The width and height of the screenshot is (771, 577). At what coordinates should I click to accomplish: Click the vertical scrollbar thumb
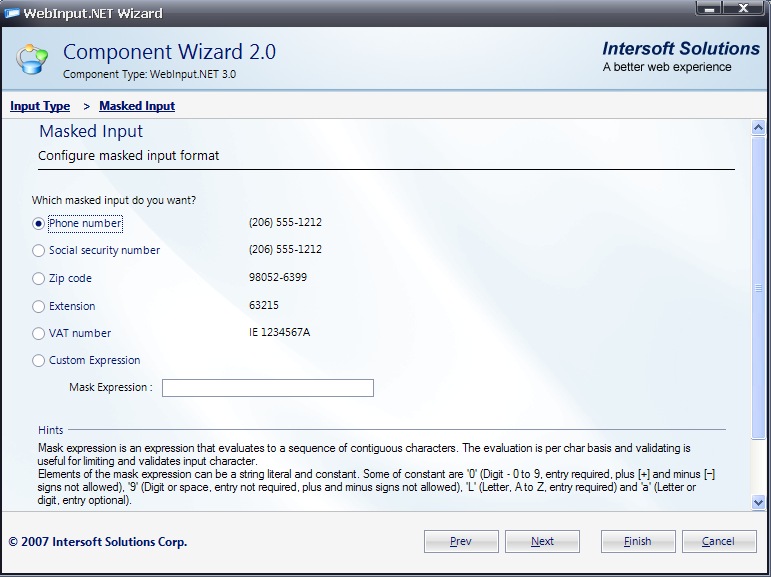click(x=758, y=288)
